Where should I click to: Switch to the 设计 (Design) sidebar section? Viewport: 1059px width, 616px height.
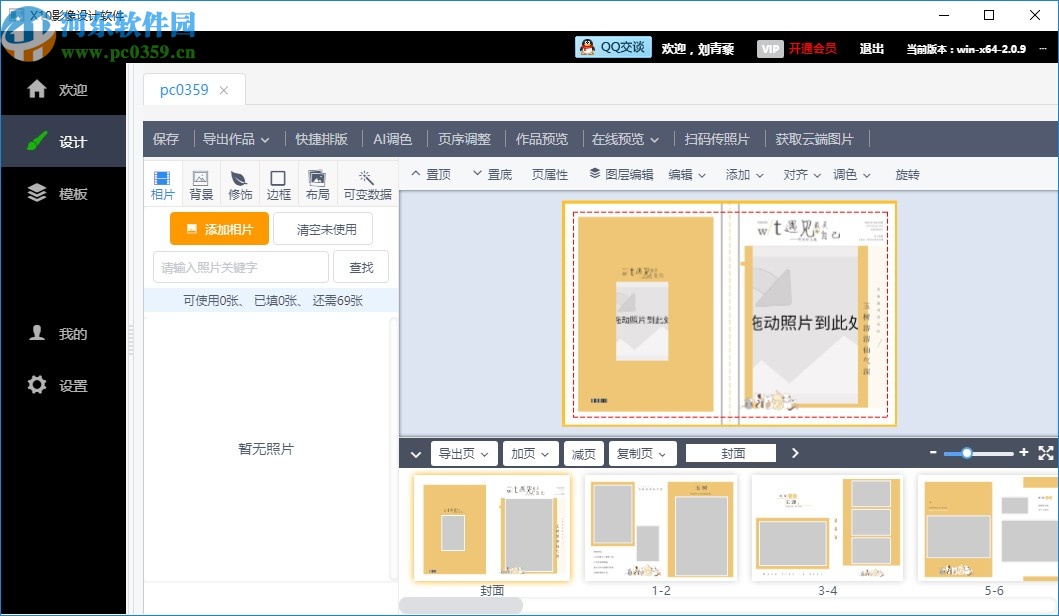[x=64, y=140]
